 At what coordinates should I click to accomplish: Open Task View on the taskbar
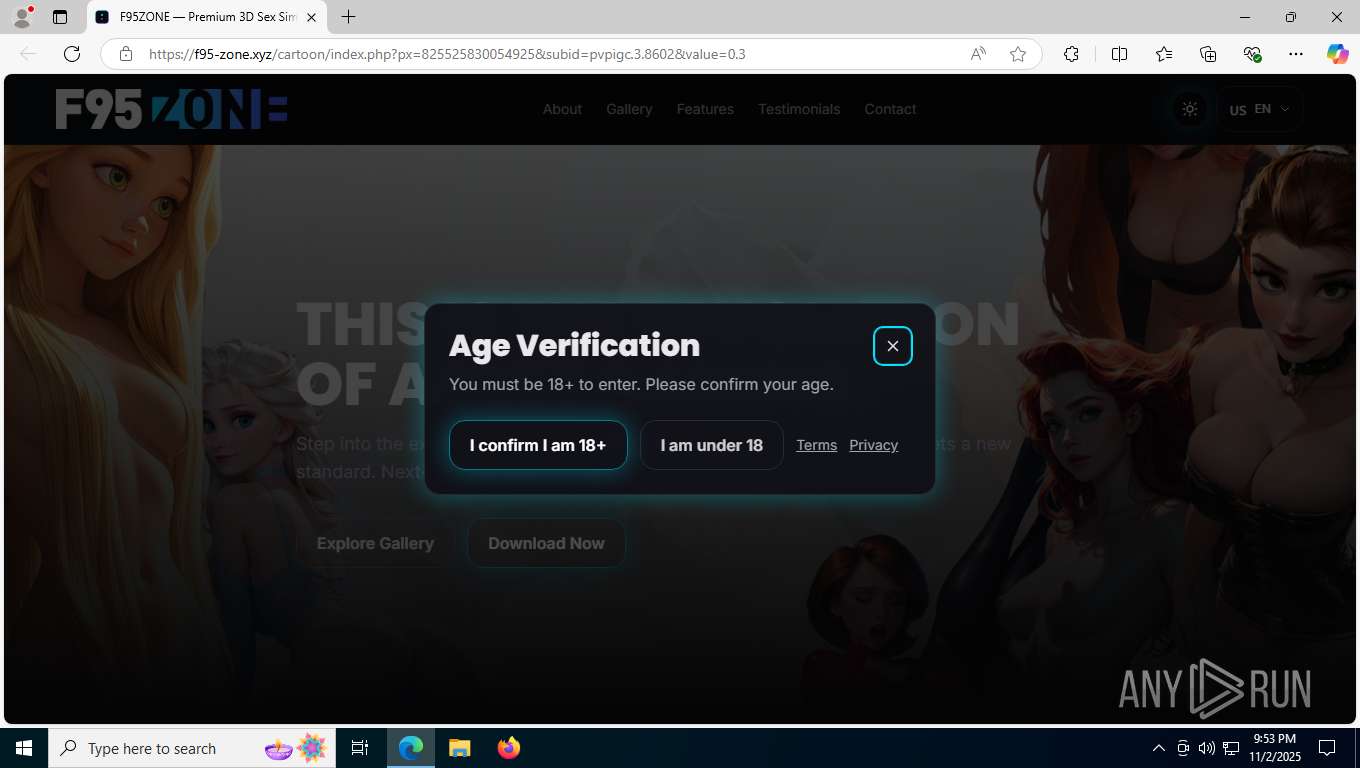pos(360,748)
